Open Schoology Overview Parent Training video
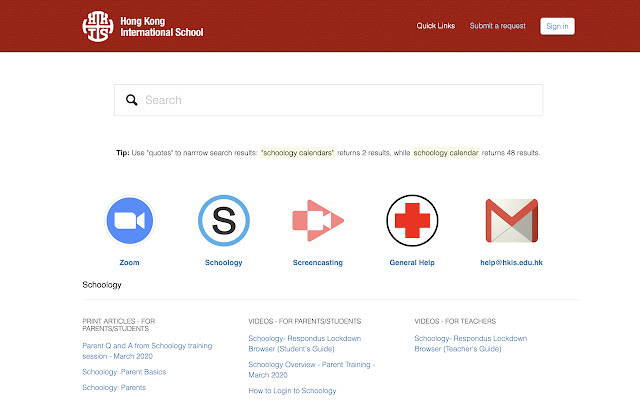 click(311, 369)
